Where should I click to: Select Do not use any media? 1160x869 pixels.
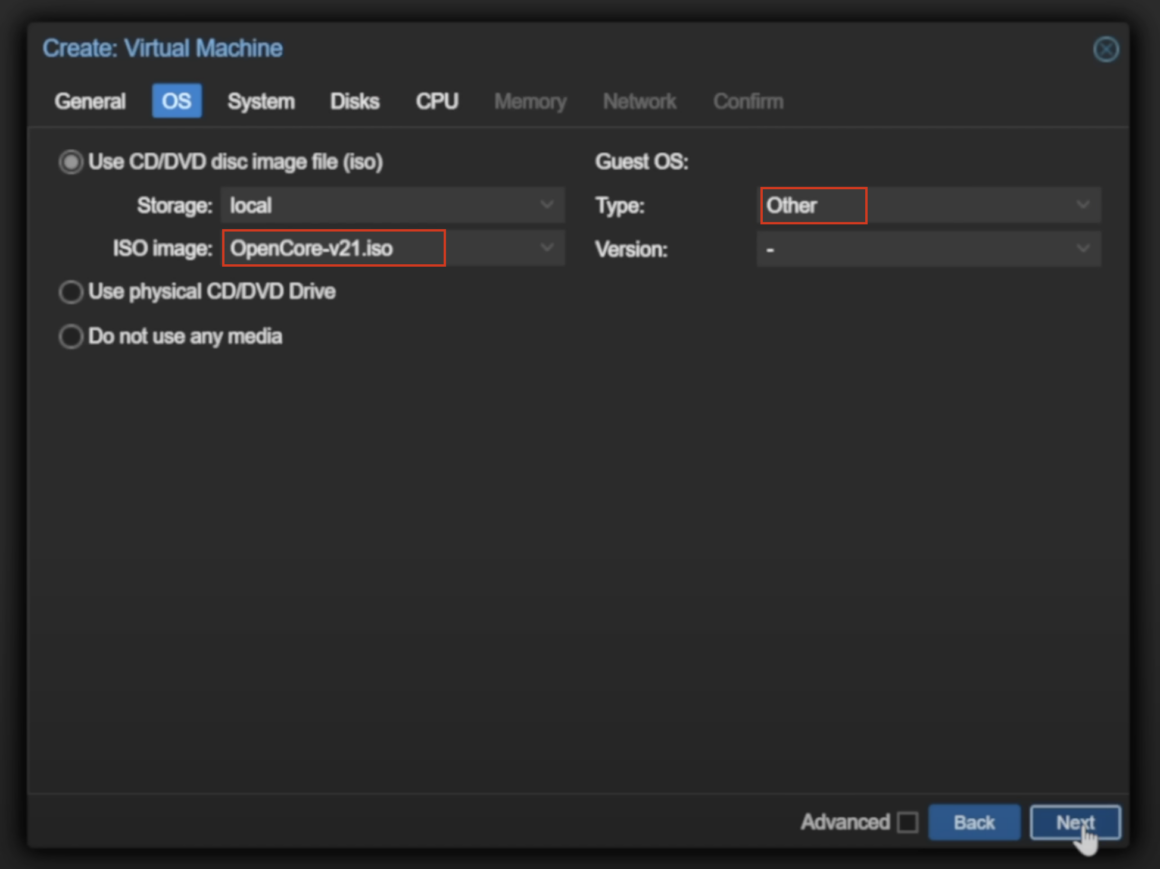coord(71,337)
